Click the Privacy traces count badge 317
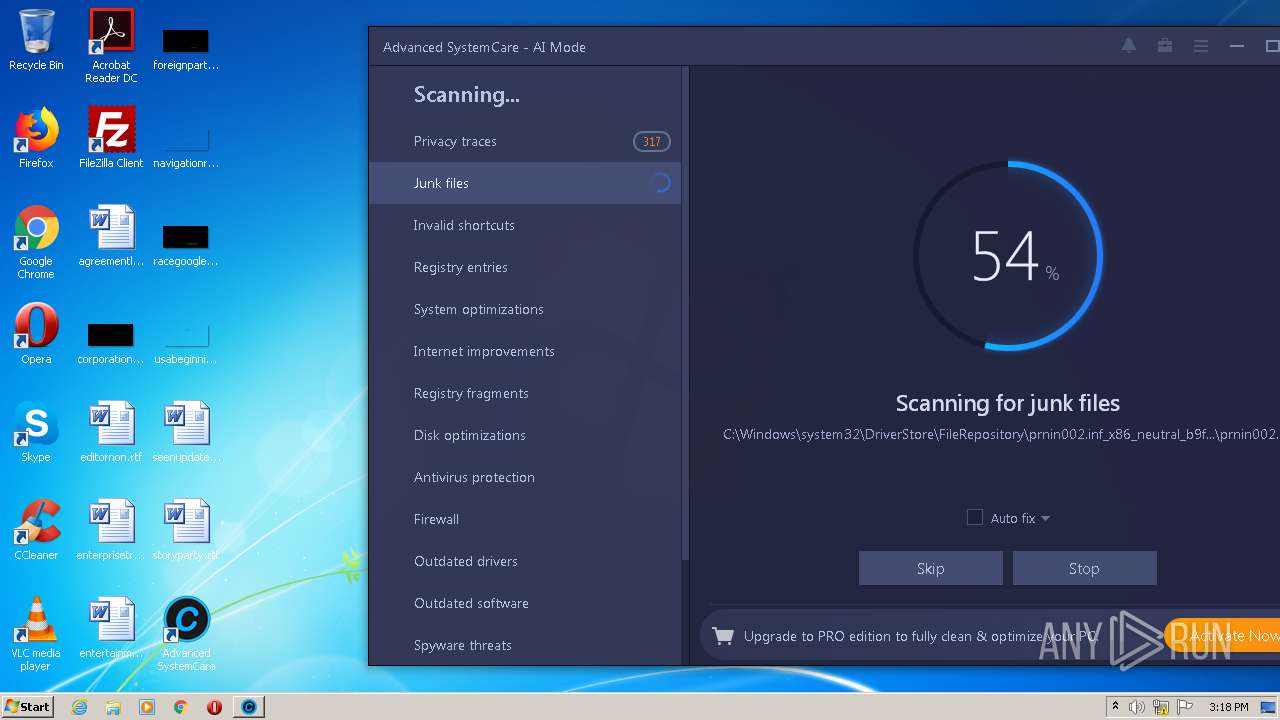The height and width of the screenshot is (720, 1280). click(651, 141)
